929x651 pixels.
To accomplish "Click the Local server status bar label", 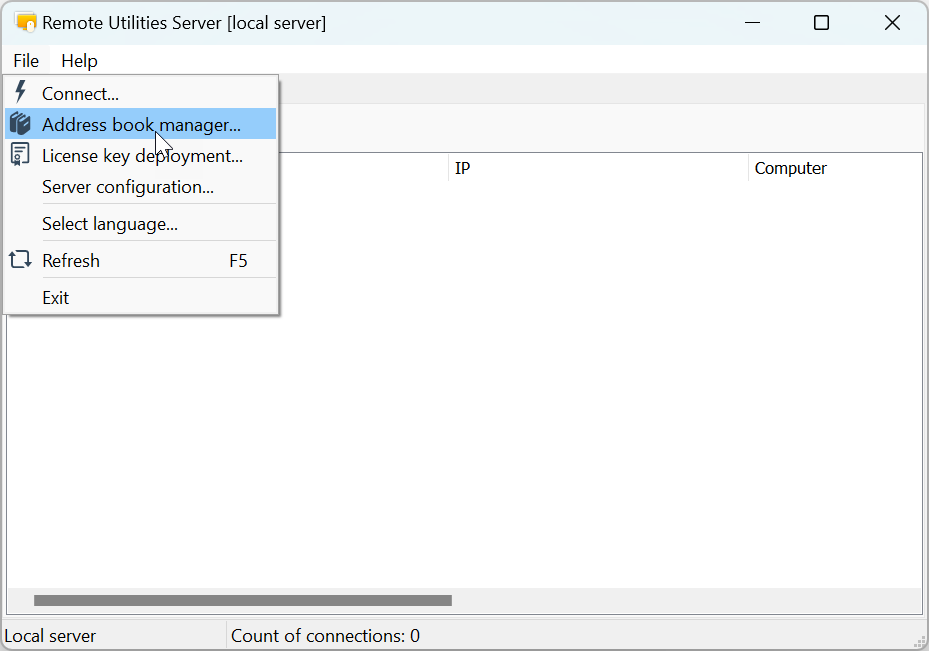I will [x=50, y=636].
